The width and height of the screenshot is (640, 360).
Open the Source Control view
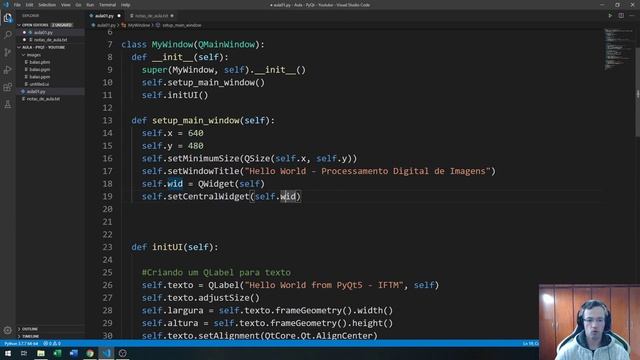coord(8,52)
